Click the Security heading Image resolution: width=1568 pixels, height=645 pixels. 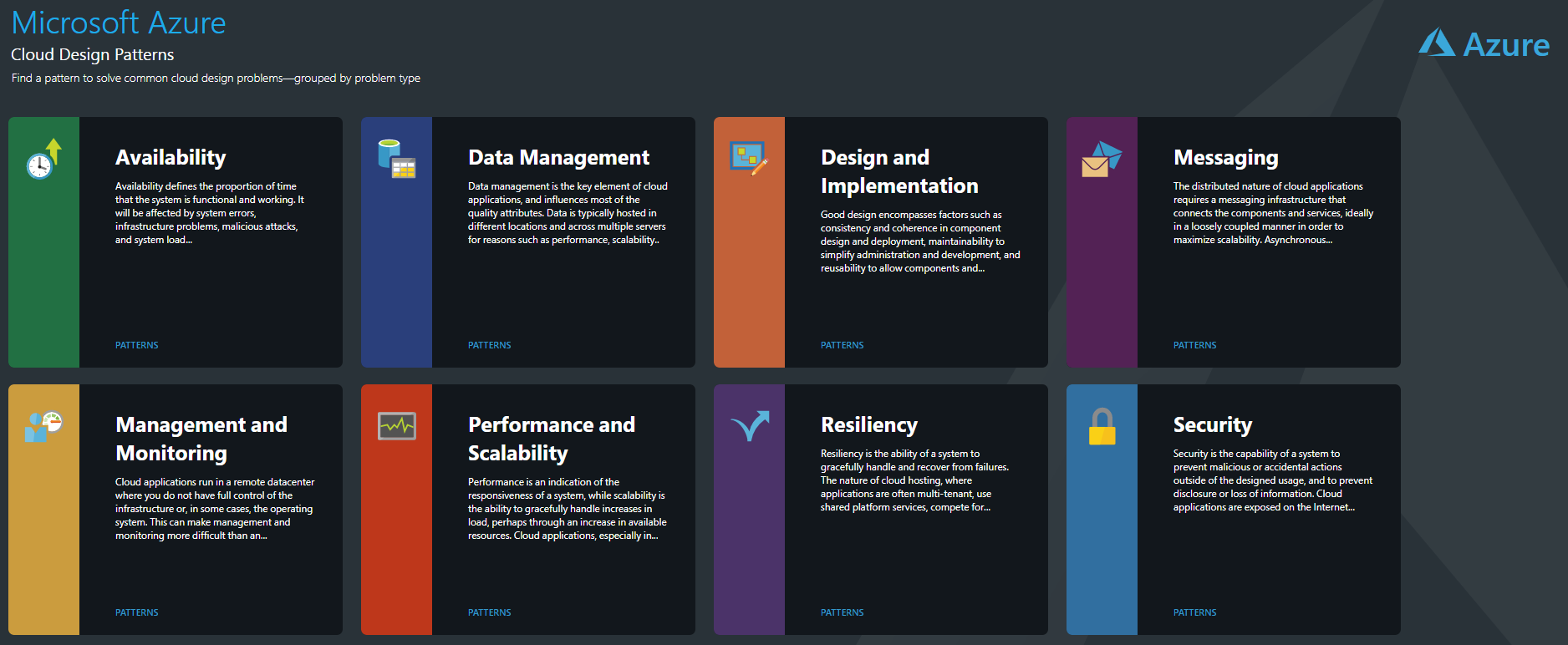1213,425
